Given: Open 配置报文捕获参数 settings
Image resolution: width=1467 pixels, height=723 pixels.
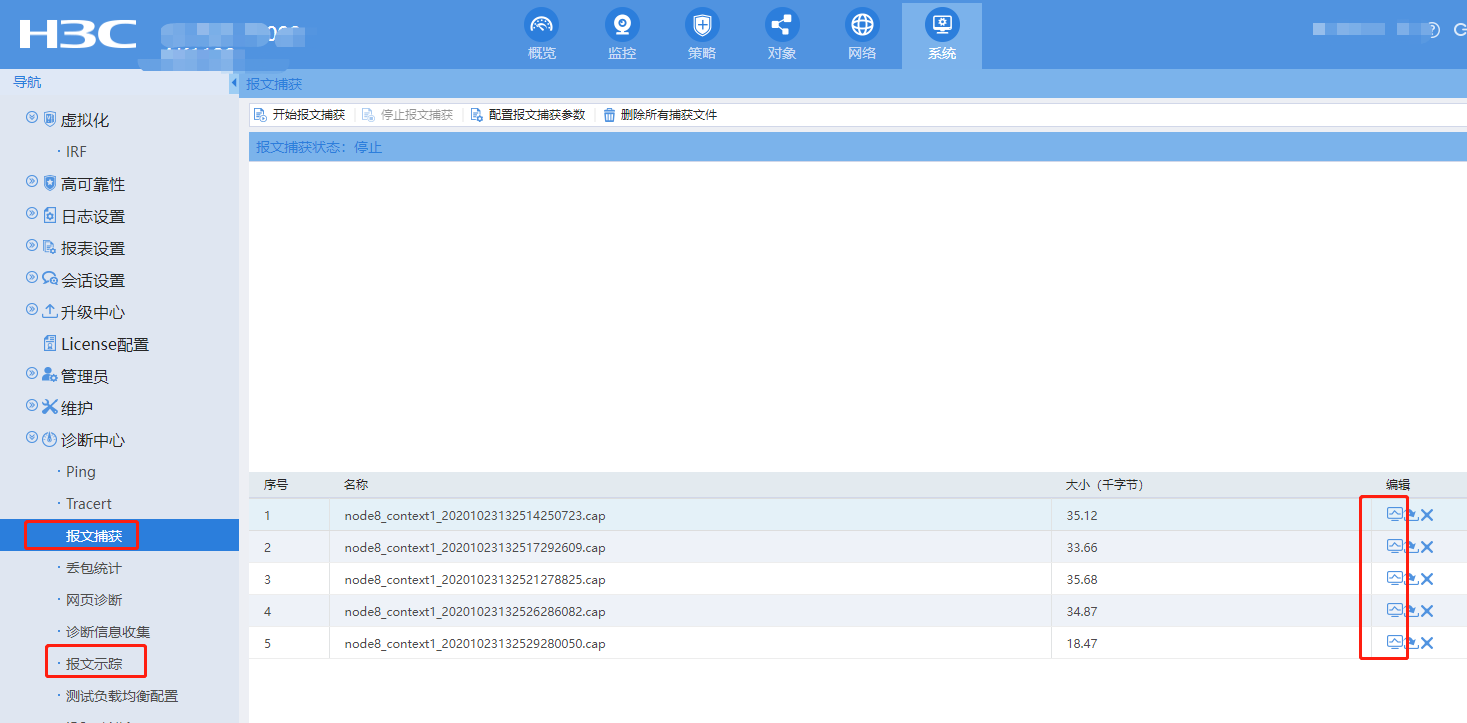Looking at the screenshot, I should click(x=528, y=115).
